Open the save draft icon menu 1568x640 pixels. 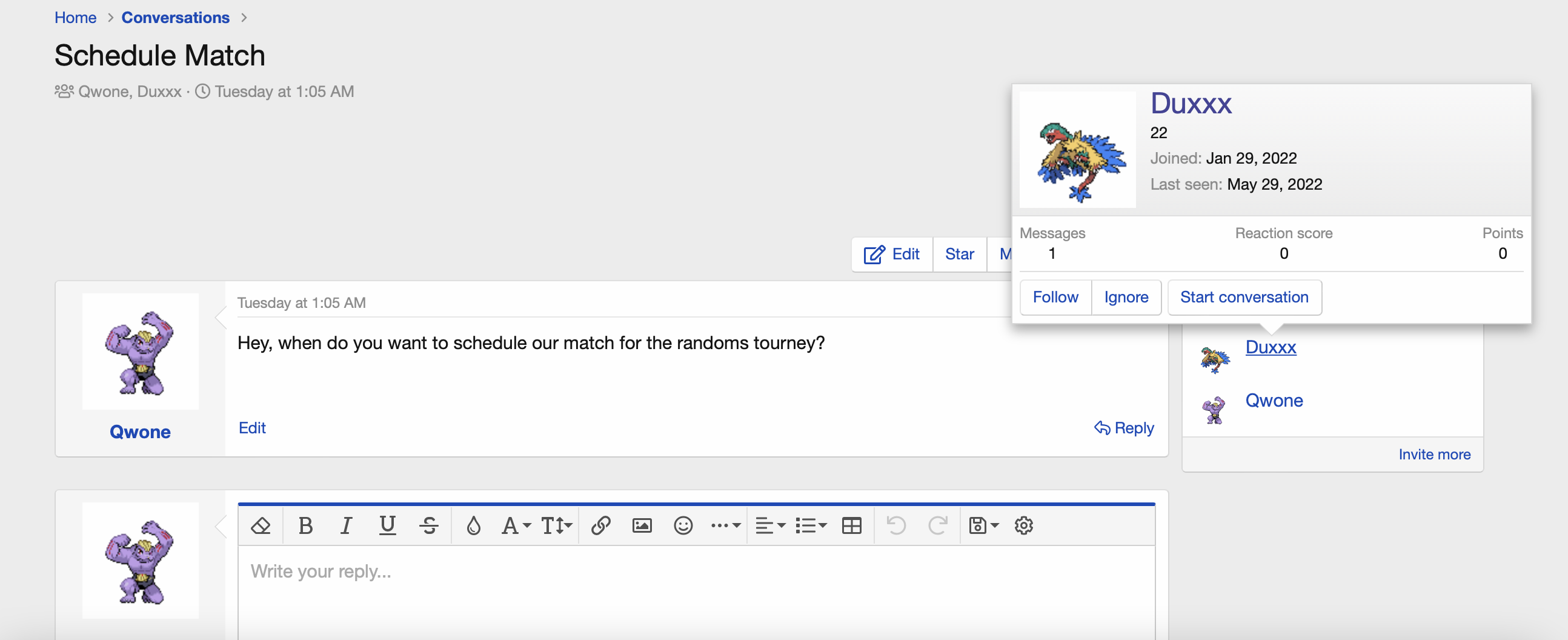click(983, 525)
